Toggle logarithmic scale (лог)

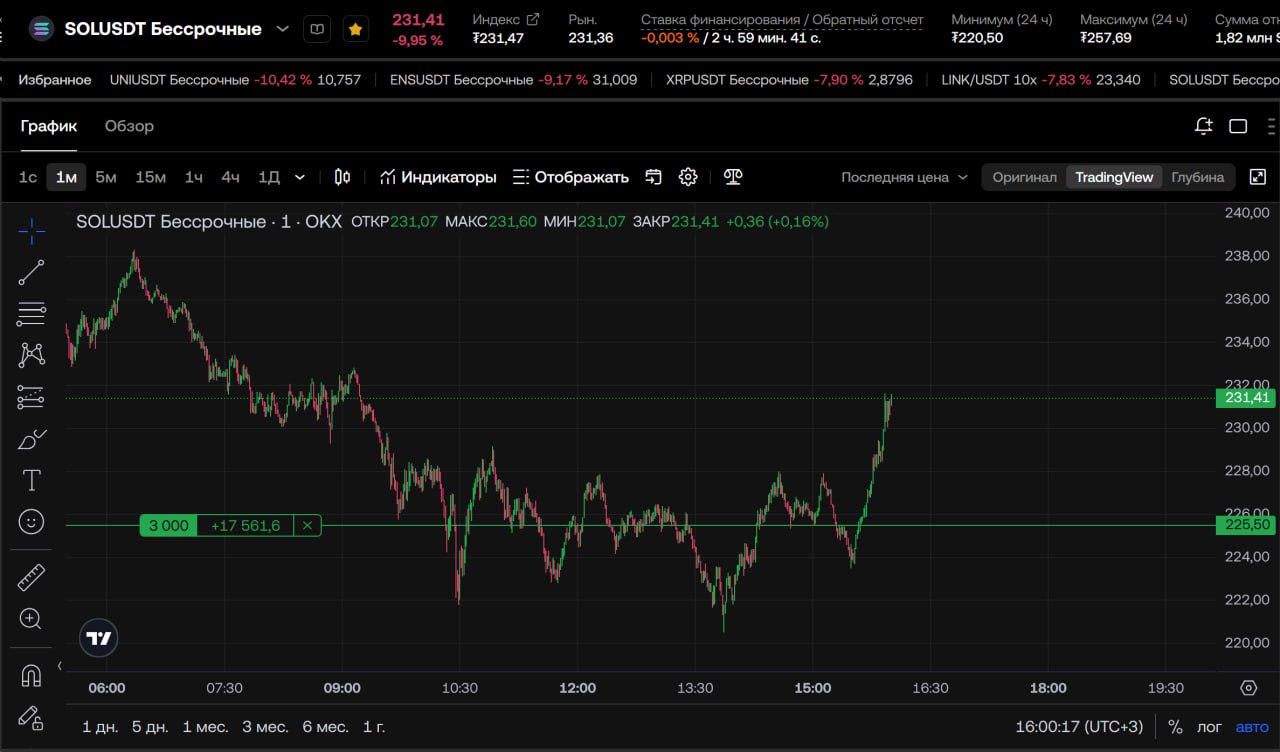(x=1209, y=727)
